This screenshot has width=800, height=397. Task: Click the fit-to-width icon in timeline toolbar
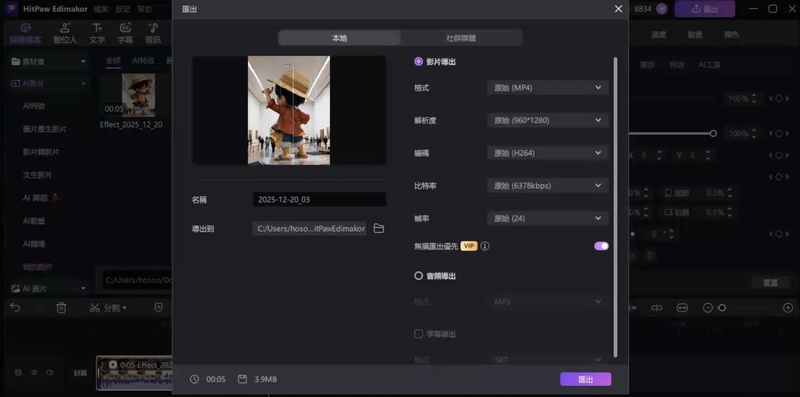tap(682, 308)
